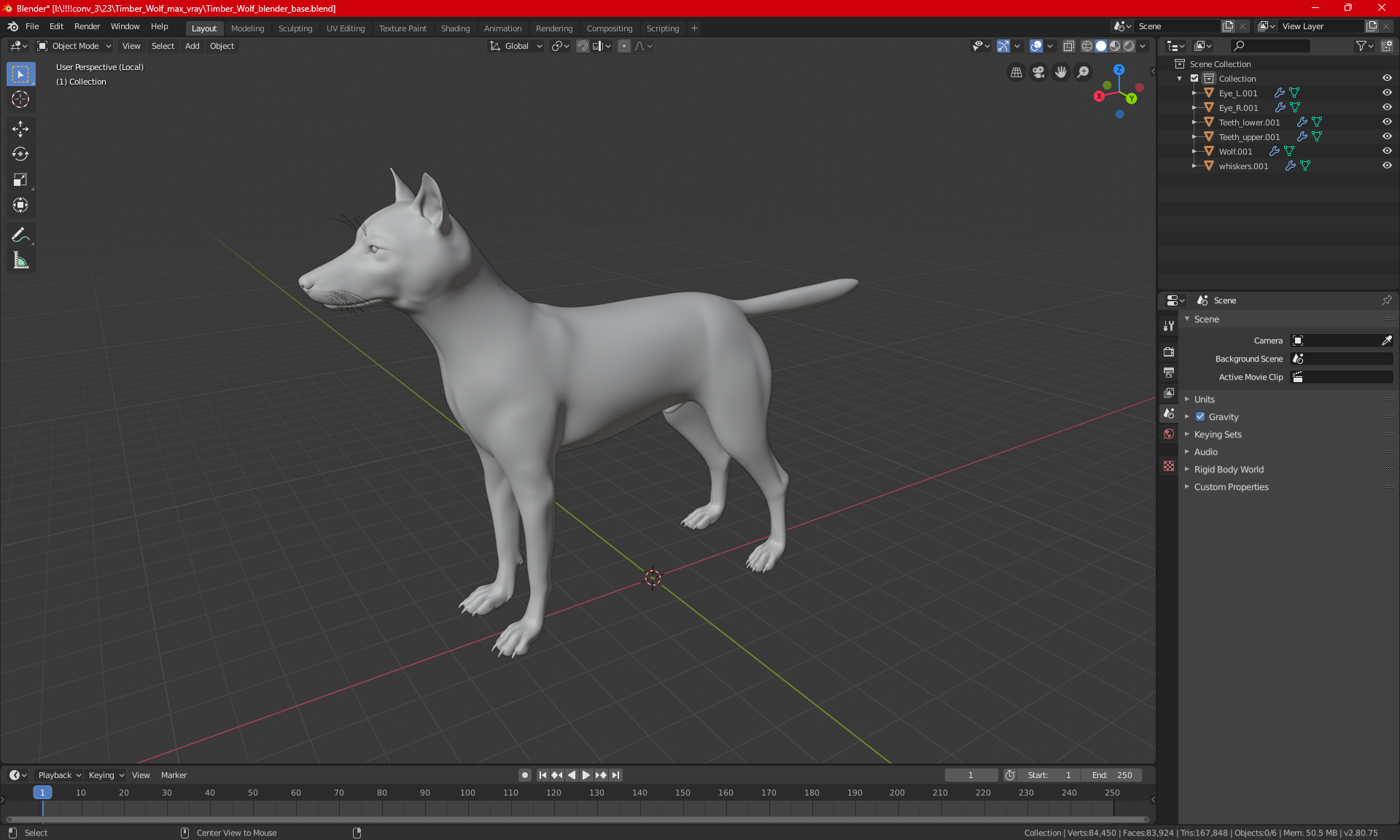1400x840 pixels.
Task: Switch to orthographic grid view icon
Action: coord(1016,72)
